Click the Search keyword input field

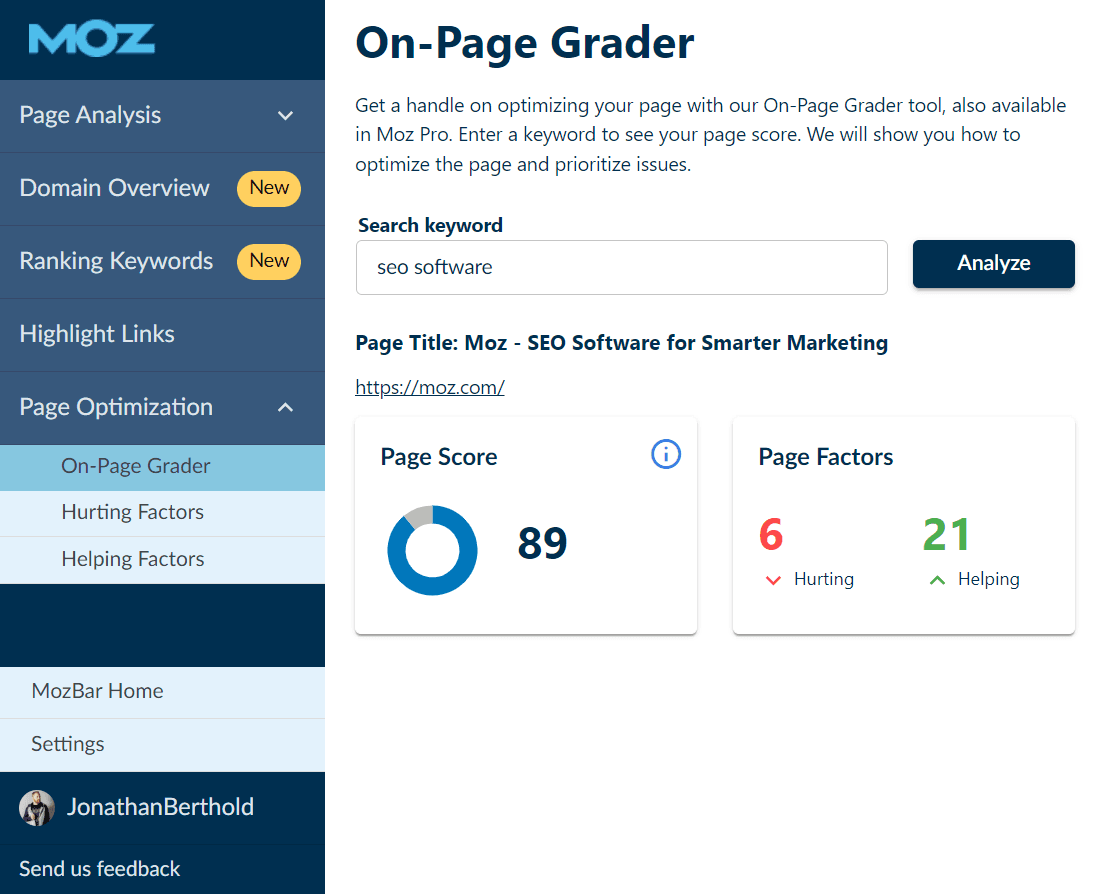pos(621,268)
